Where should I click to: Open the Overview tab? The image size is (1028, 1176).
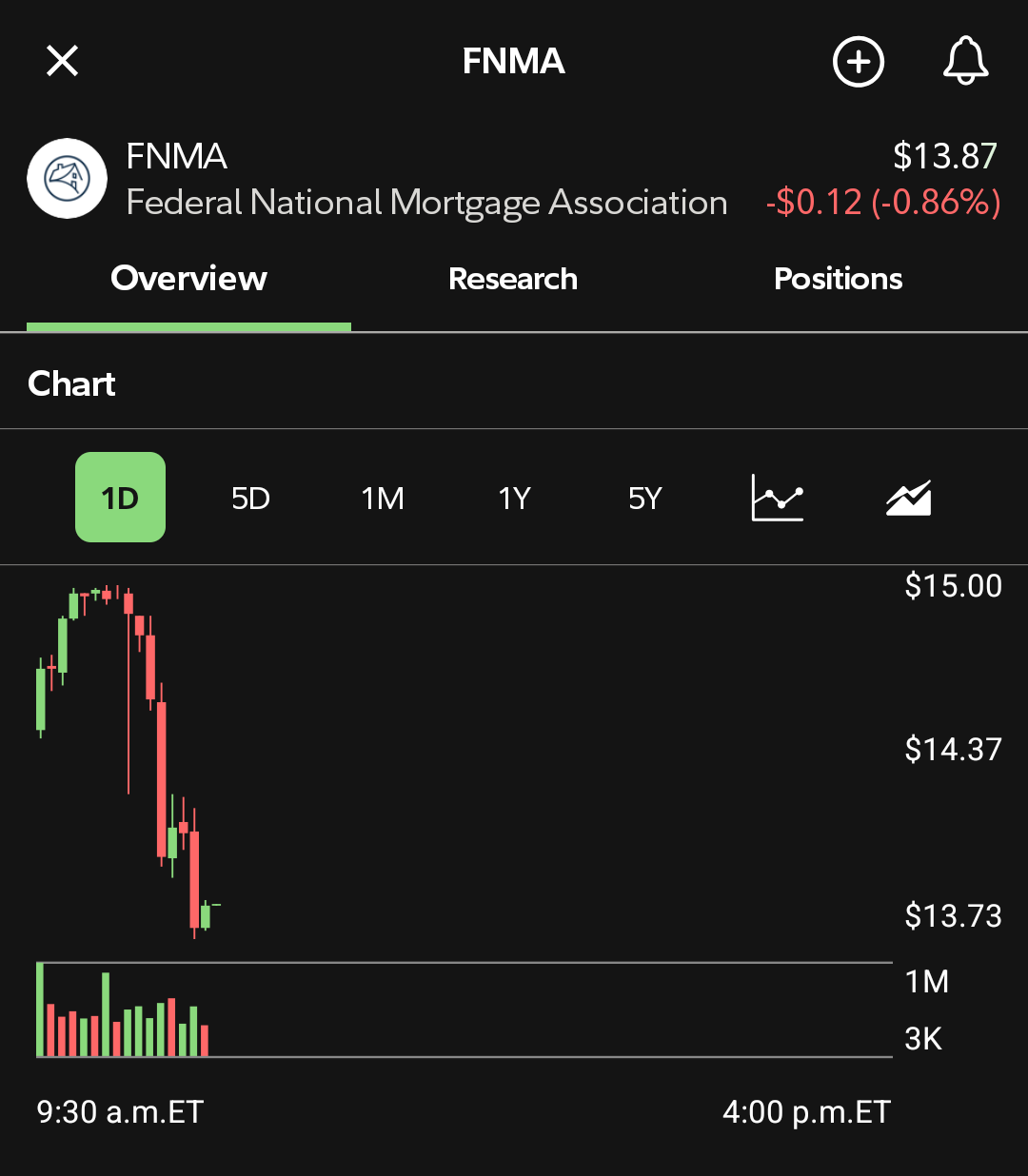pos(188,279)
